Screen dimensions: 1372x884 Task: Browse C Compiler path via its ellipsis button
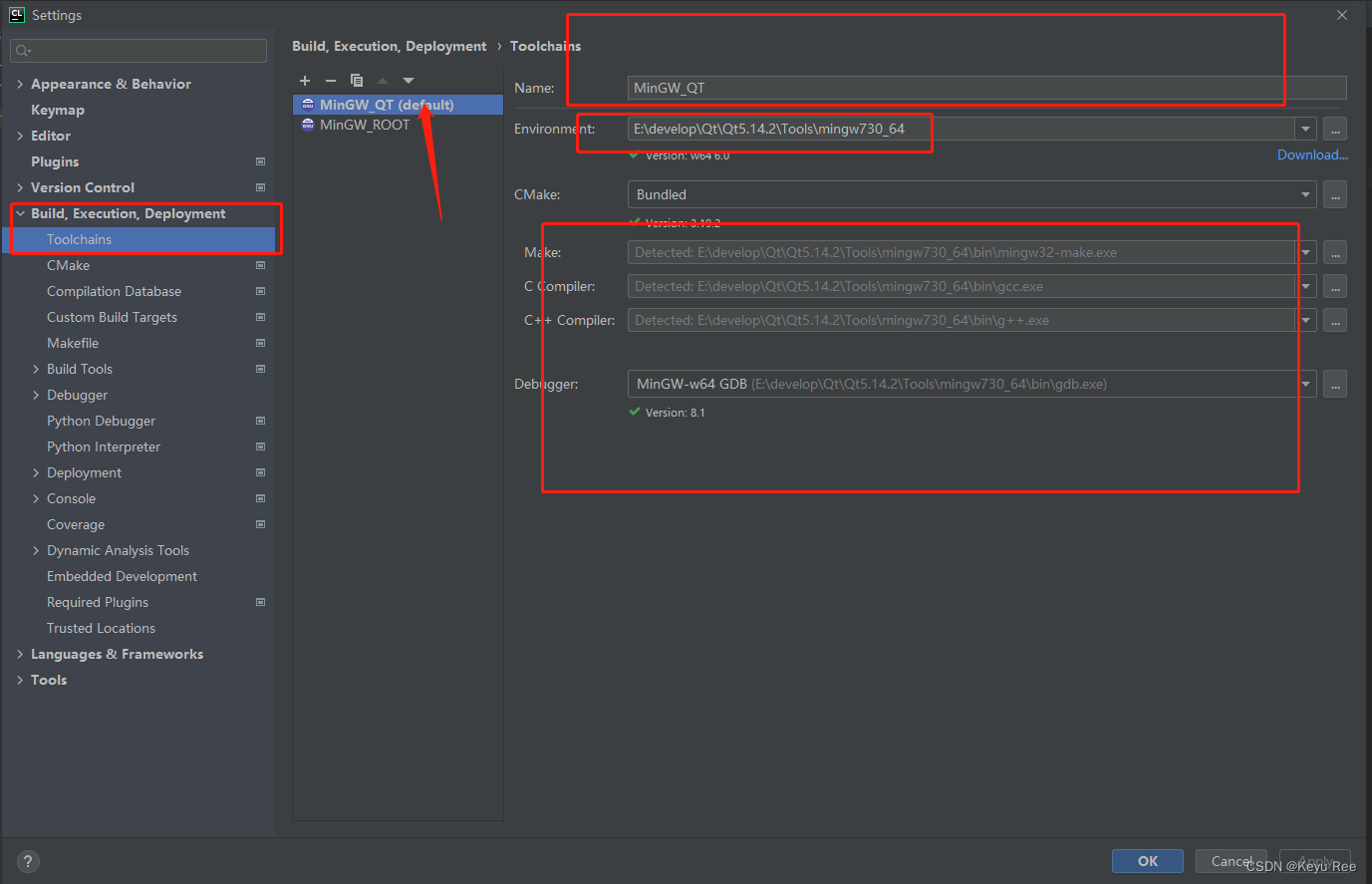(x=1335, y=286)
